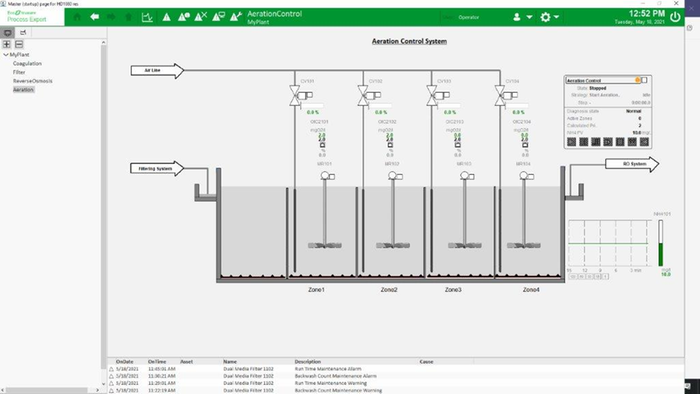Viewport: 700px width, 394px height.
Task: Click the Filtering System arrow link
Action: (x=157, y=169)
